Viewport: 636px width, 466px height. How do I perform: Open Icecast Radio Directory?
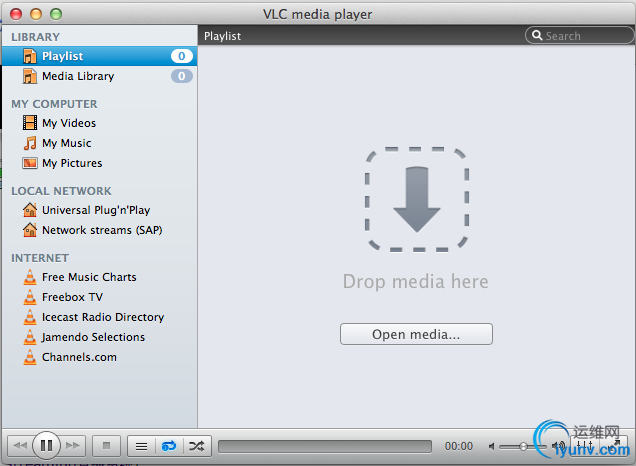tap(103, 317)
